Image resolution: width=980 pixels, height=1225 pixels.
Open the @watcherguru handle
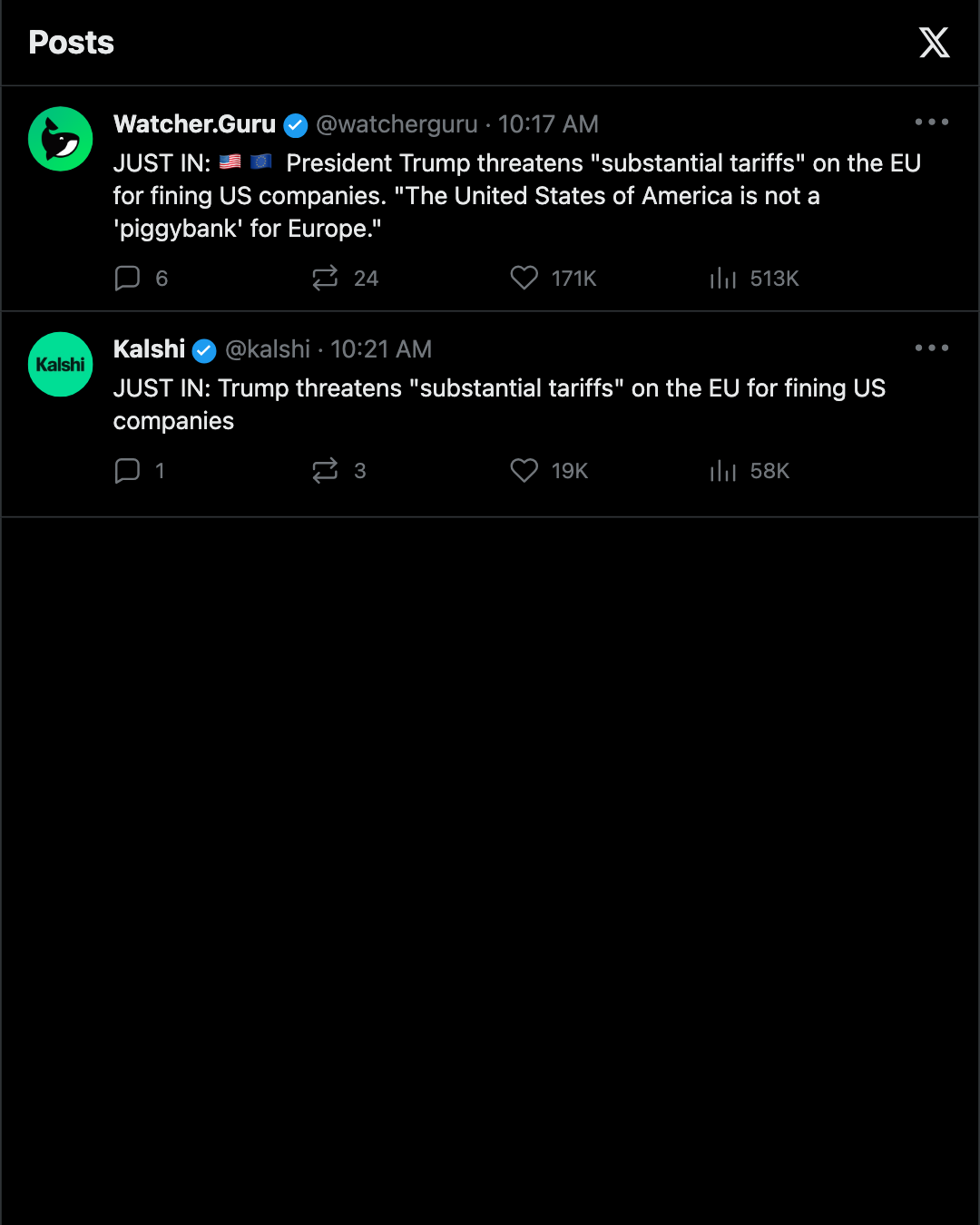(x=397, y=124)
